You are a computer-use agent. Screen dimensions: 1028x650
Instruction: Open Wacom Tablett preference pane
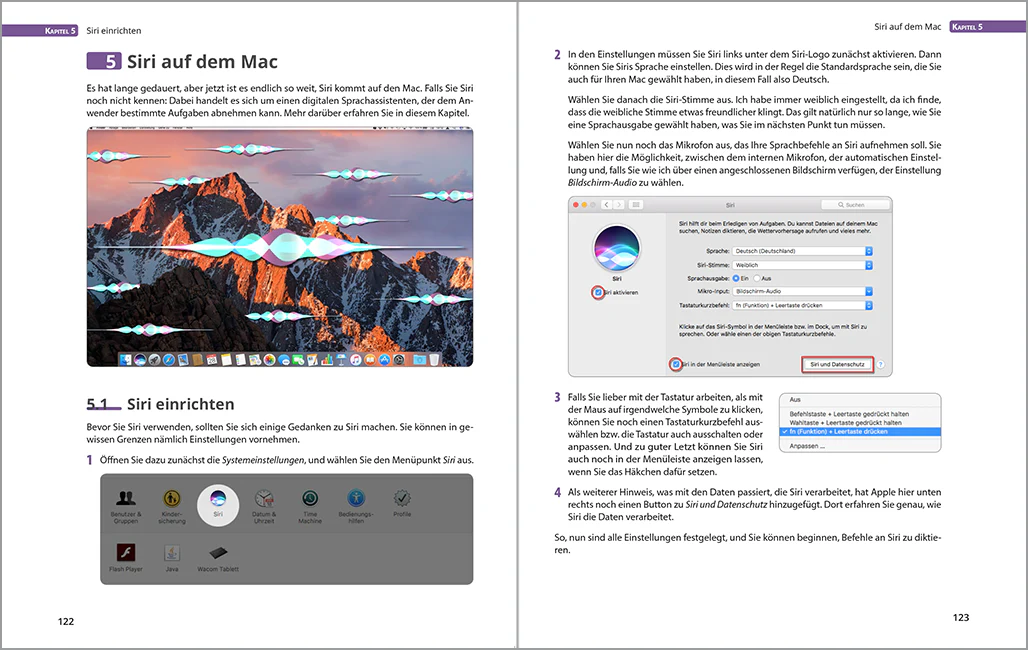tap(218, 558)
